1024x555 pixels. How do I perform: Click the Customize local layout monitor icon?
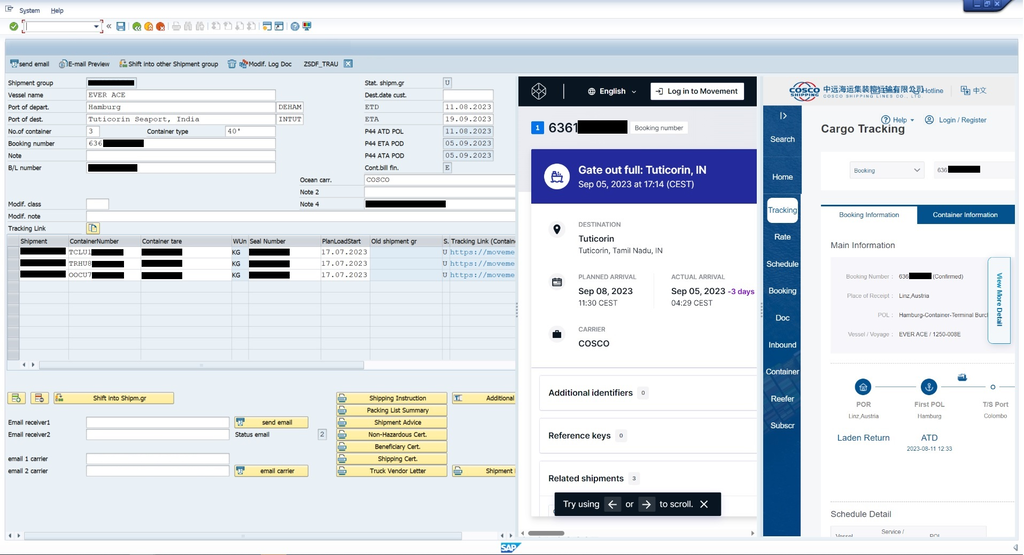click(307, 26)
